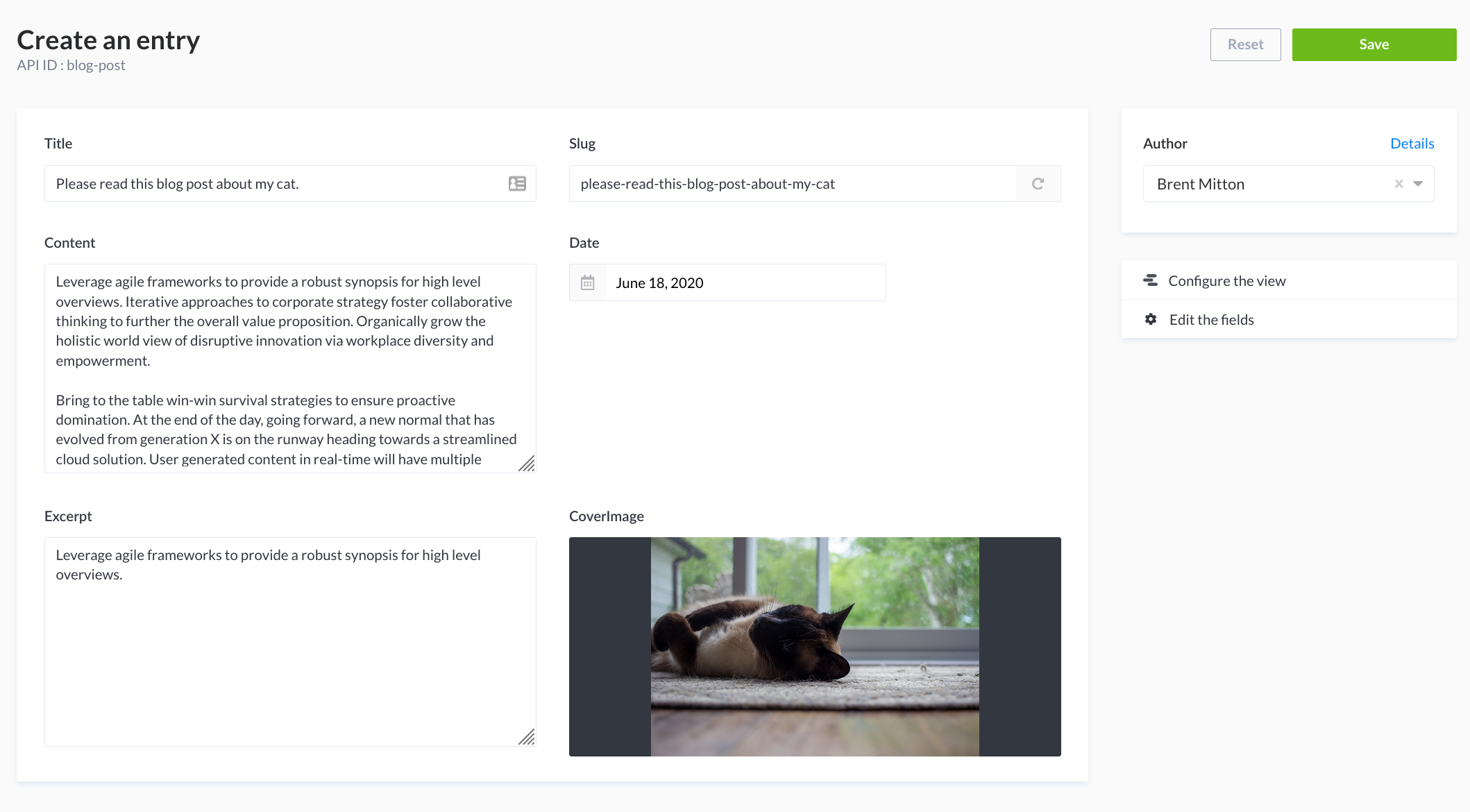The width and height of the screenshot is (1470, 812).
Task: Click the resize handle on Excerpt textarea
Action: [x=527, y=737]
